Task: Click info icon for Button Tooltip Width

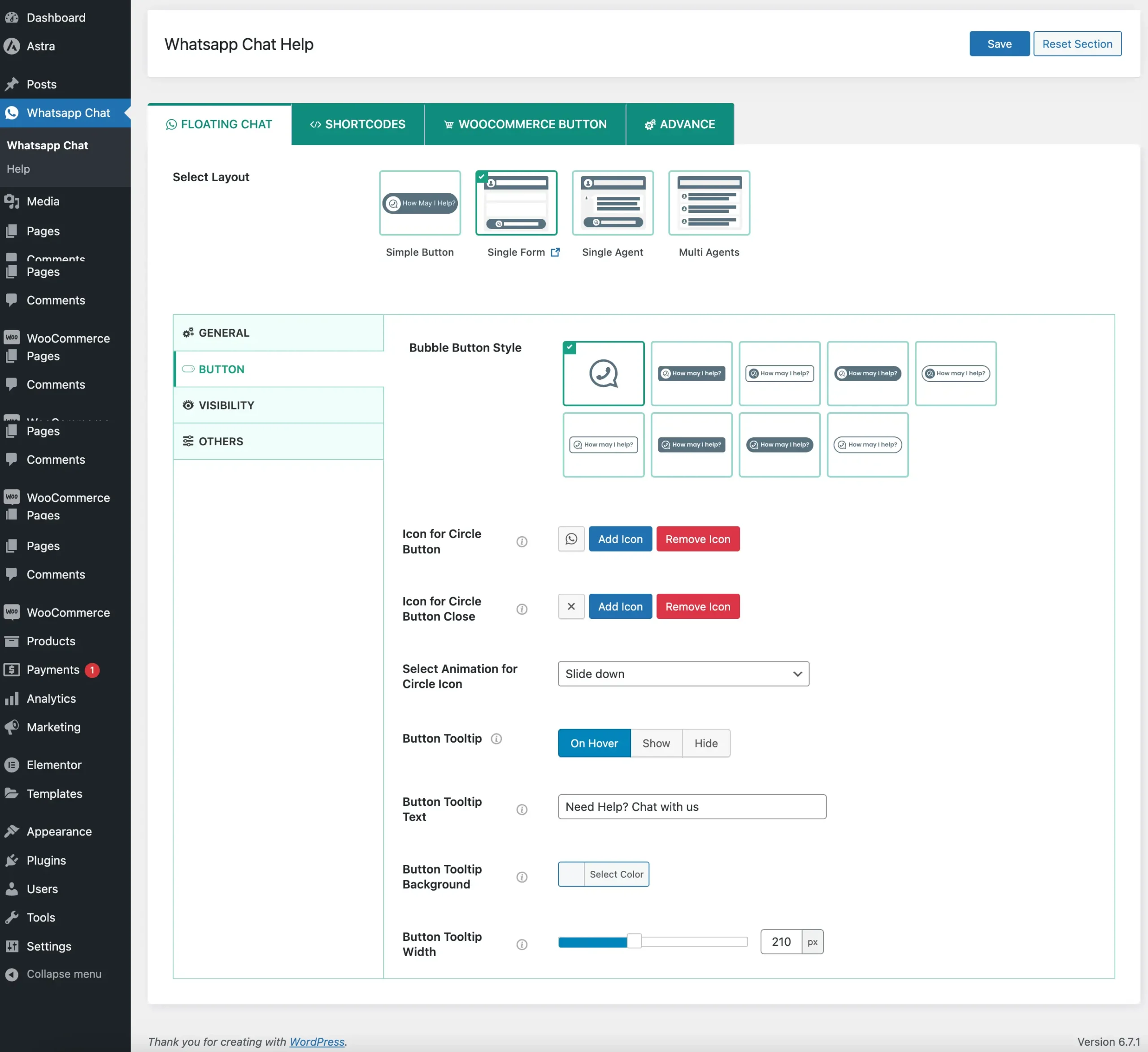Action: pos(522,944)
